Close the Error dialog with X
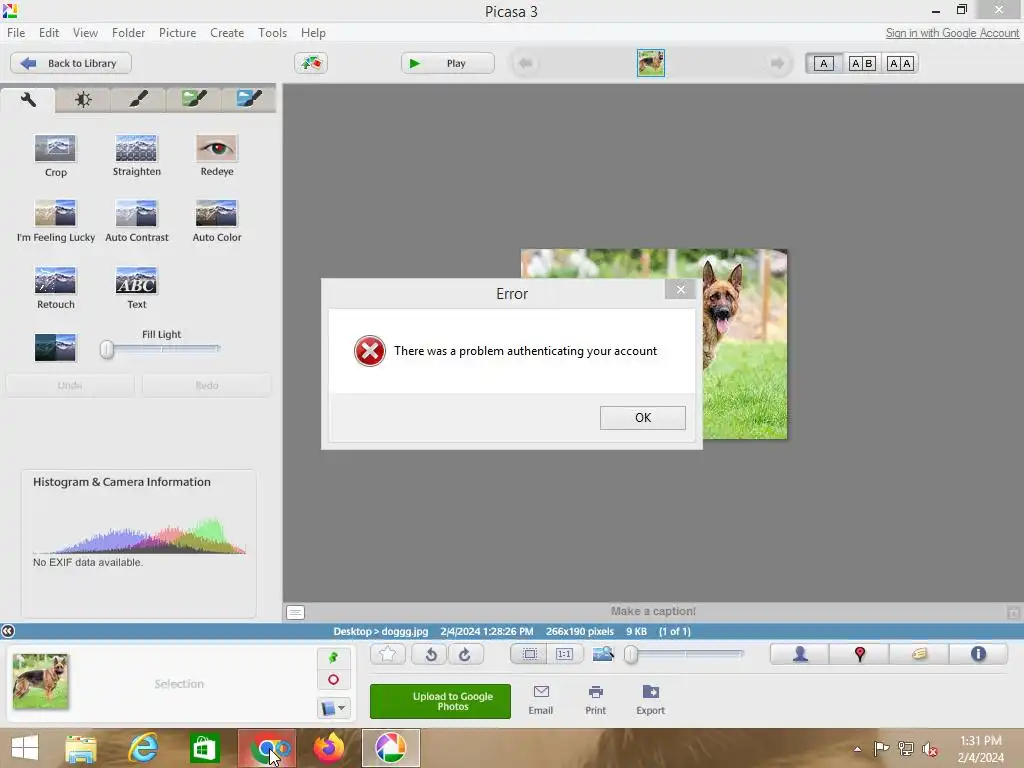 tap(680, 289)
